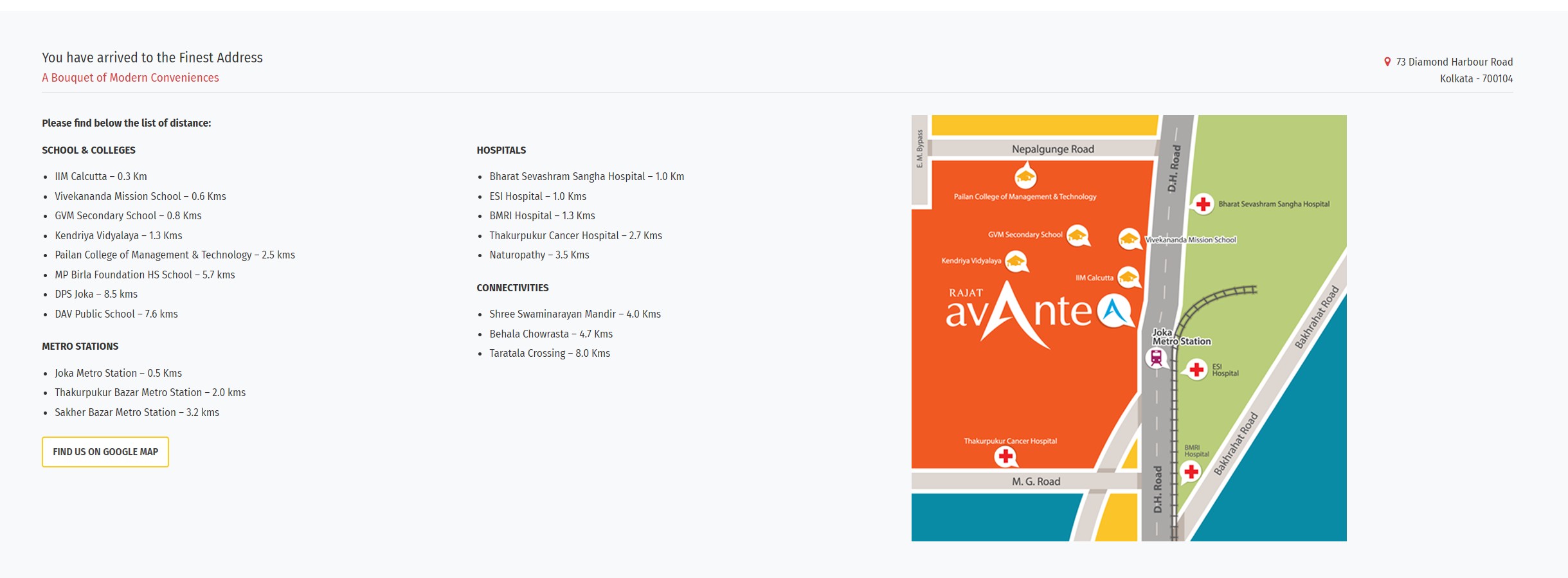
Task: Click 'Shree Swaminarayan Mandir – 4.0 Kms' item
Action: tap(575, 314)
